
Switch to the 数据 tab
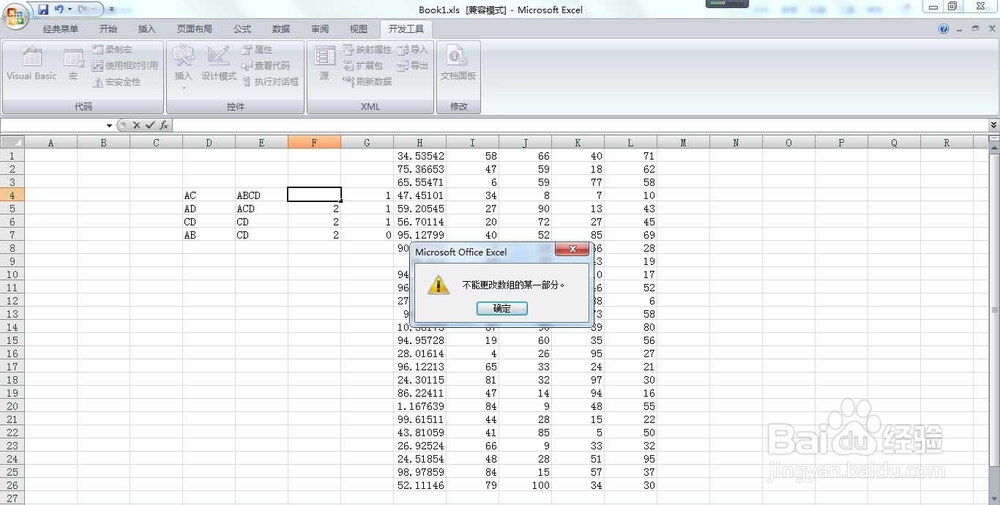(281, 29)
